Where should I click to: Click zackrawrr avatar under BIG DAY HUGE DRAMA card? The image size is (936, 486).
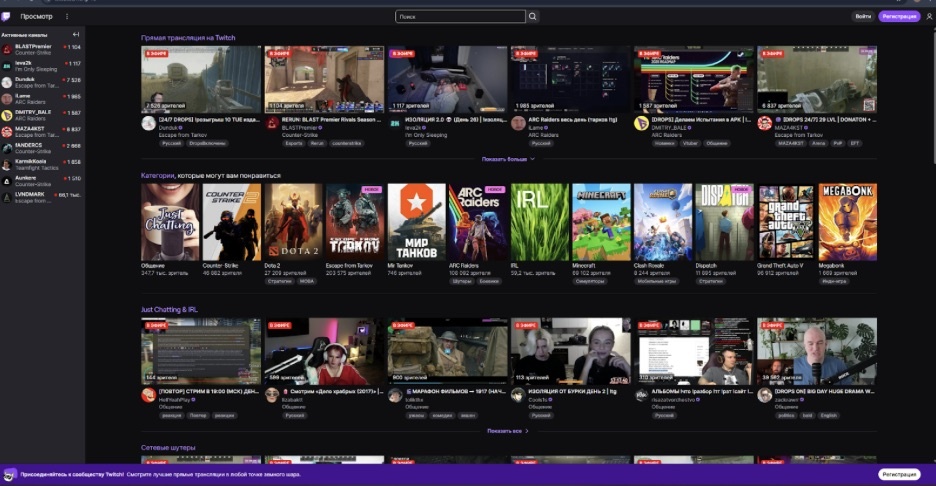click(765, 395)
